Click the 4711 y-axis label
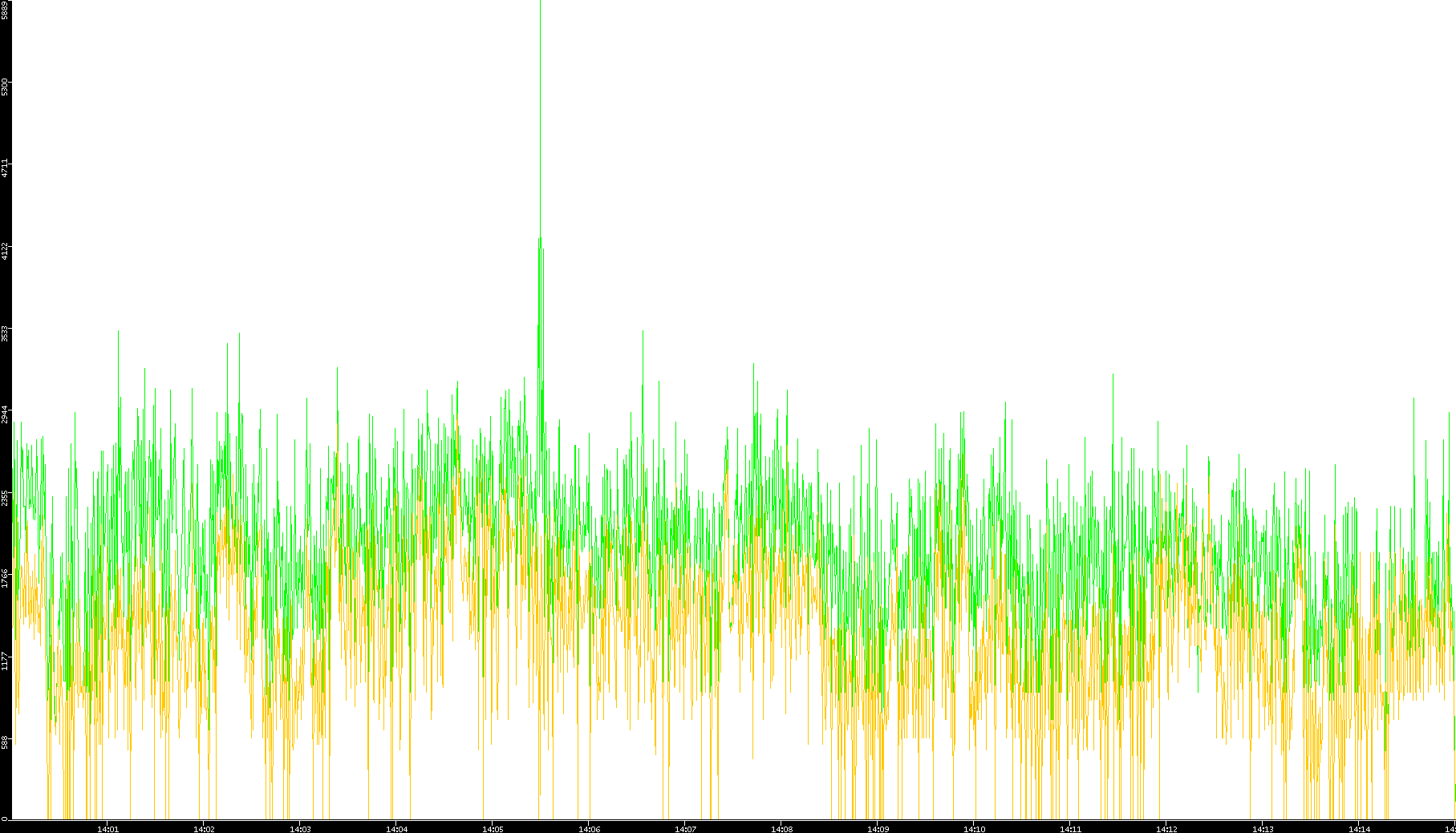The image size is (1456, 833). pos(5,168)
